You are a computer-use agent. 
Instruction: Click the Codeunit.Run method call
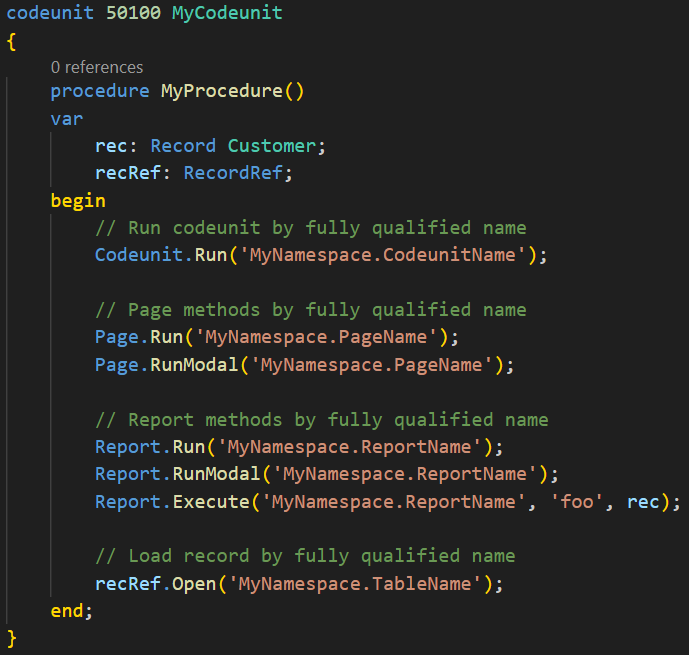point(210,255)
